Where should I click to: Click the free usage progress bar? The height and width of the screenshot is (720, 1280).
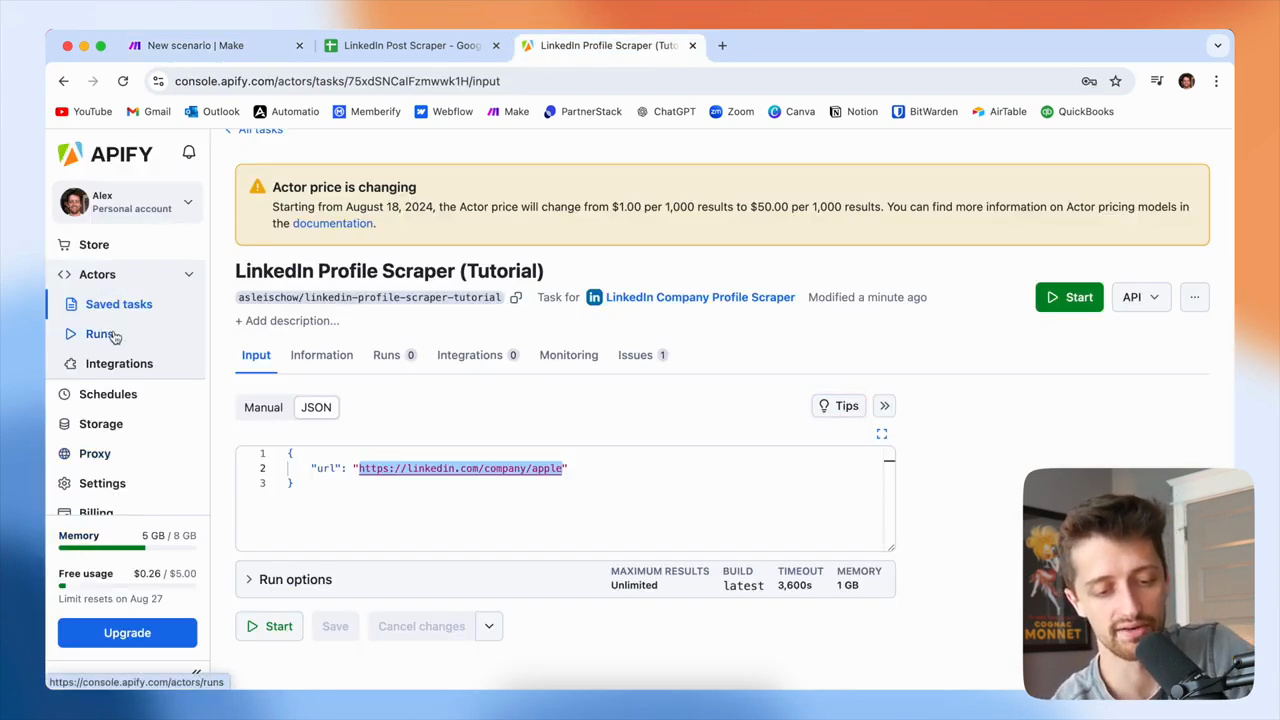127,586
